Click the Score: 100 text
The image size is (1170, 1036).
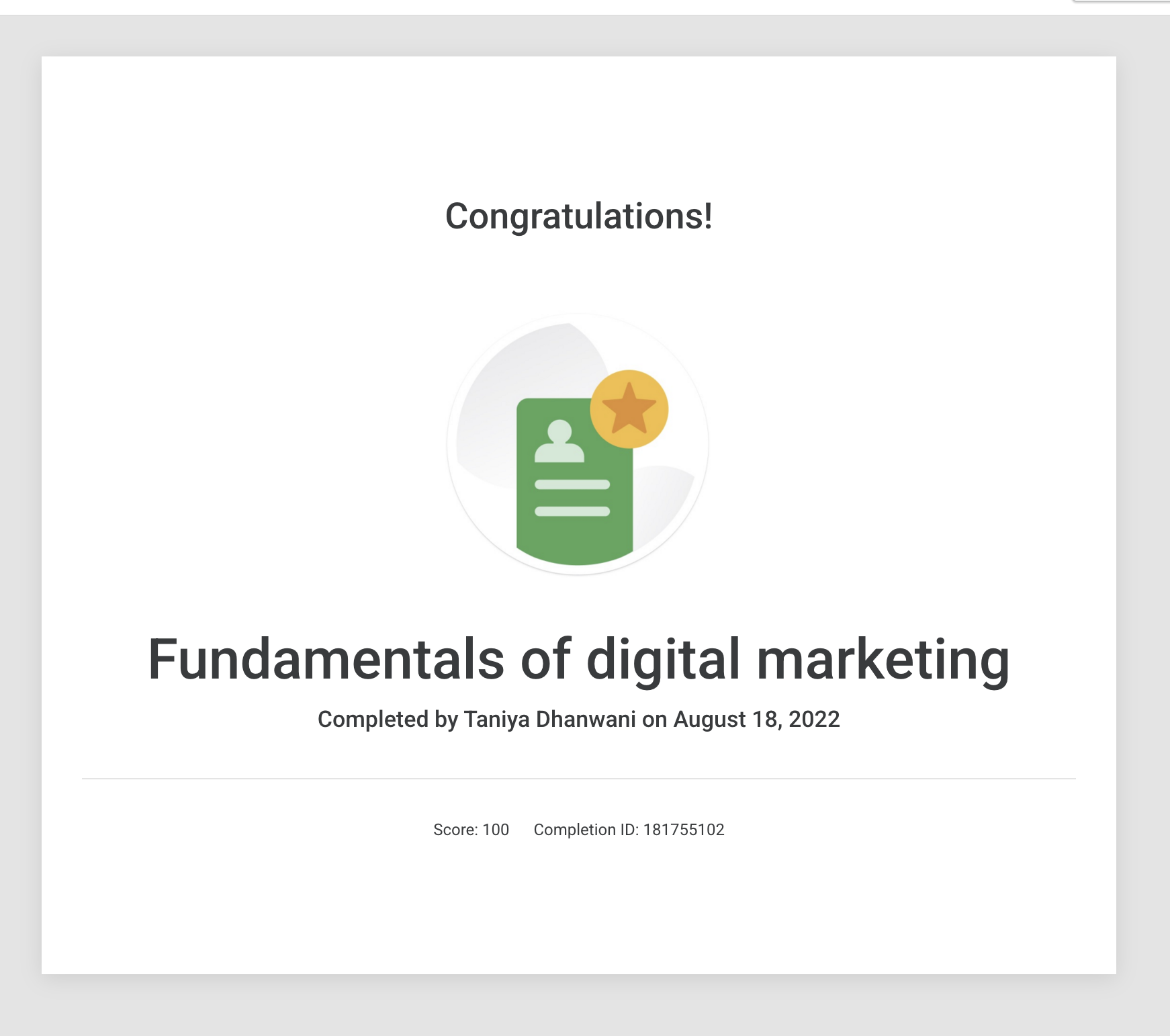coord(469,830)
